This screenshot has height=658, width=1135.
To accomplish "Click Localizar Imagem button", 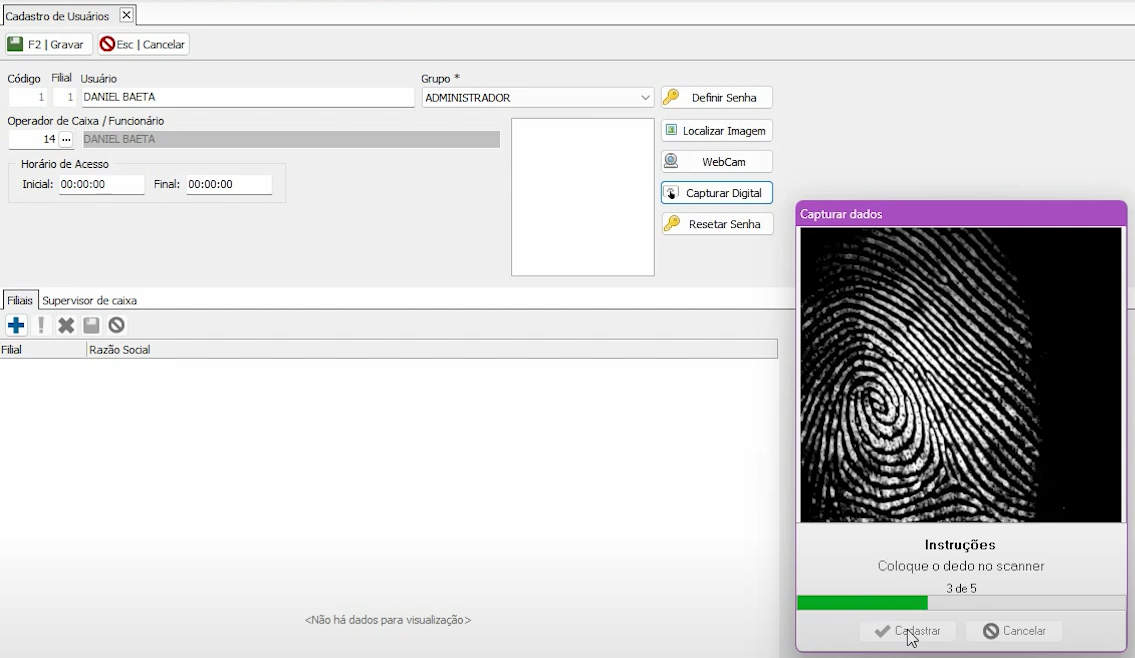I will point(716,131).
